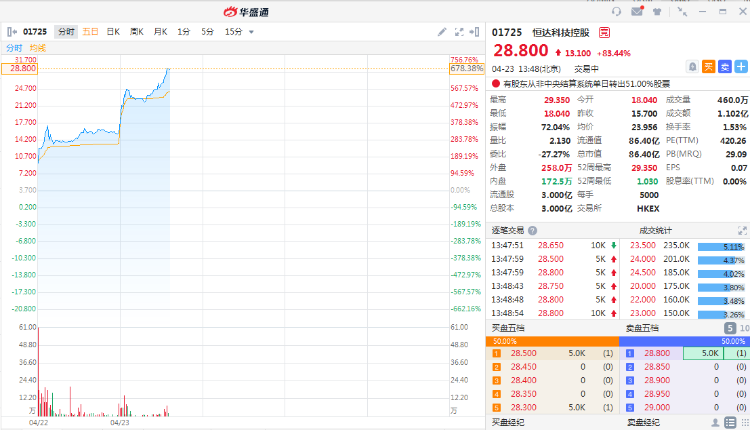Open the messages envelope icon

tap(637, 11)
